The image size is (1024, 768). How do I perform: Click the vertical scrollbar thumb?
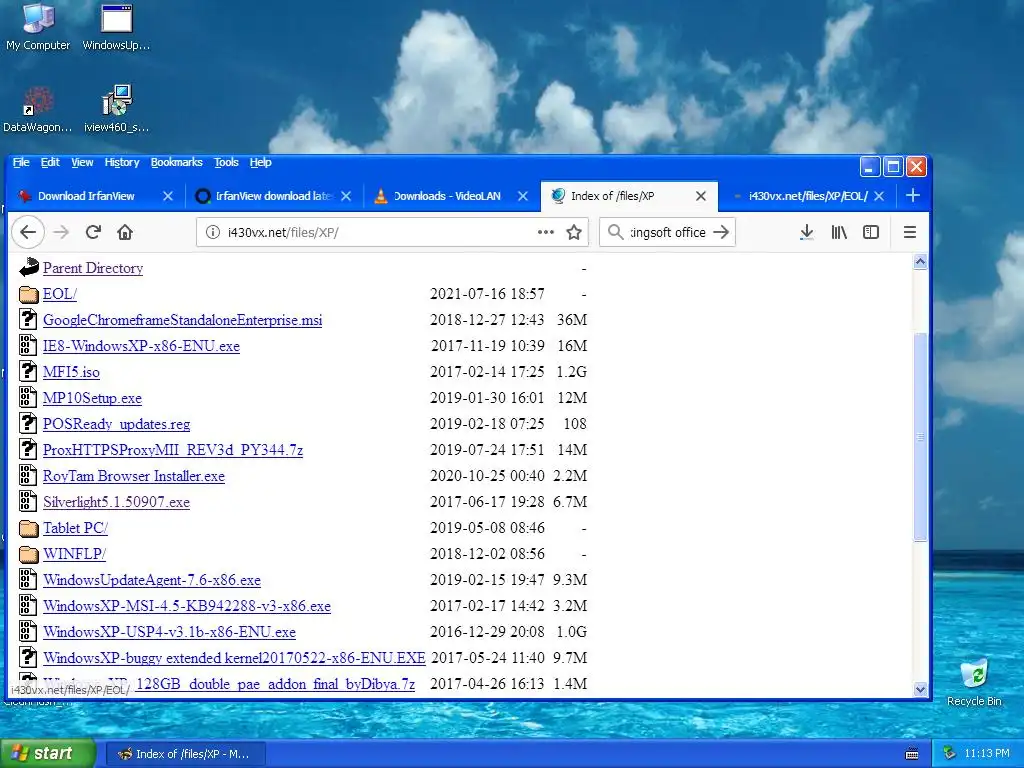920,436
